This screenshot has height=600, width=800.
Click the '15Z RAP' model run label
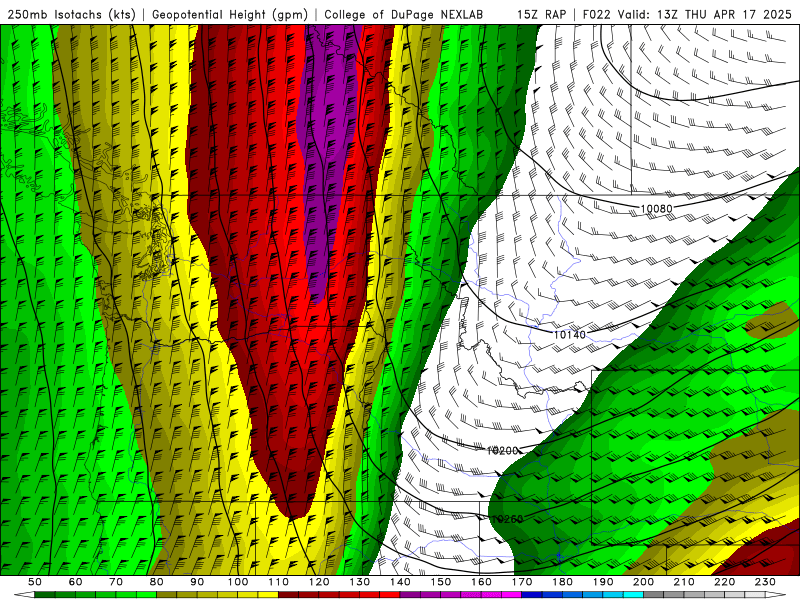pyautogui.click(x=541, y=14)
